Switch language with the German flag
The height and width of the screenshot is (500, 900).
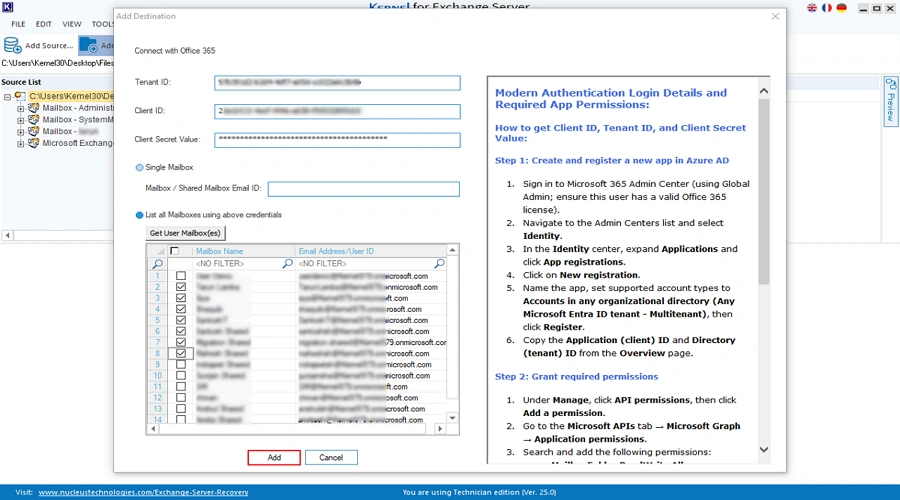click(x=841, y=8)
